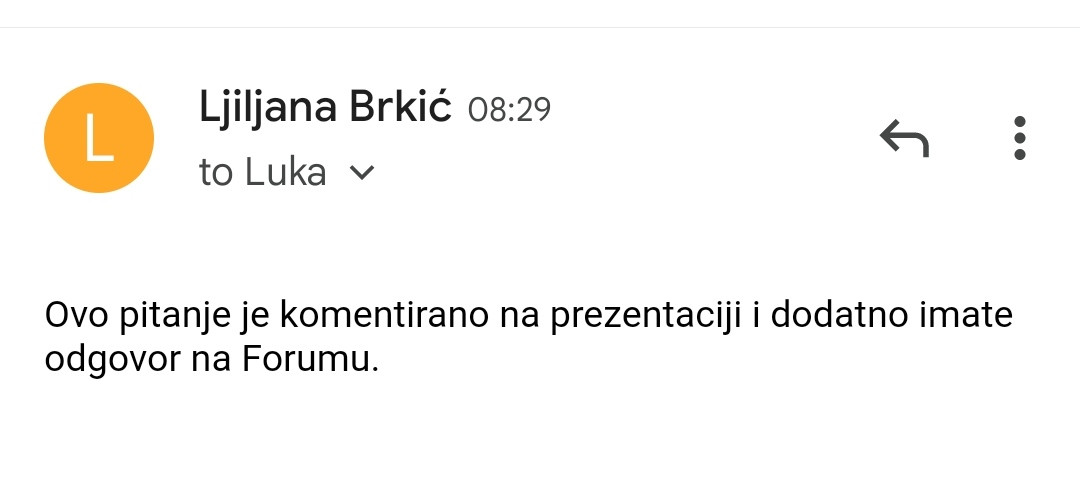Click the word 'odgovor' on second line
Viewport: 1080px width, 494px height.
[x=112, y=362]
